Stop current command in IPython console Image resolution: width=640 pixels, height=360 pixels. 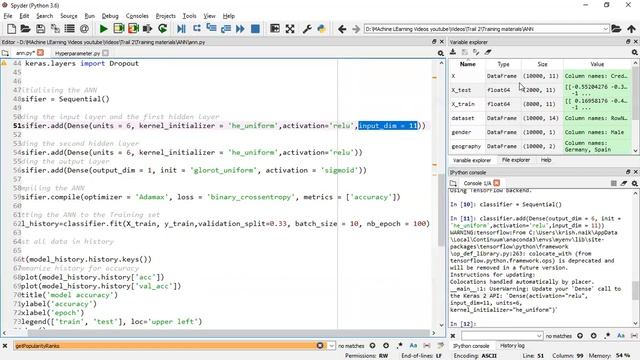[x=613, y=183]
